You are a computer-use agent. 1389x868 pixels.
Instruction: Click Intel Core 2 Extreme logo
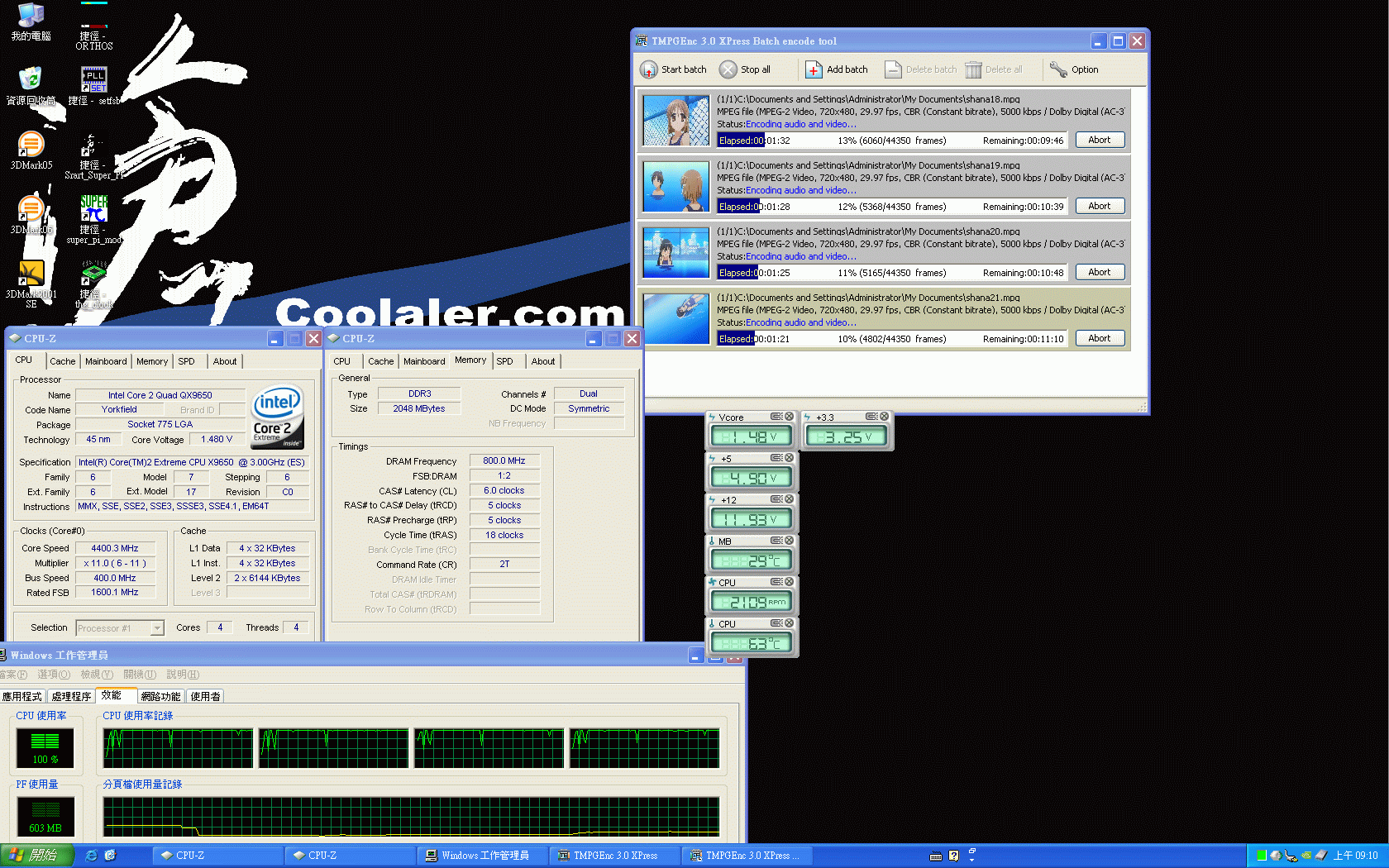277,417
